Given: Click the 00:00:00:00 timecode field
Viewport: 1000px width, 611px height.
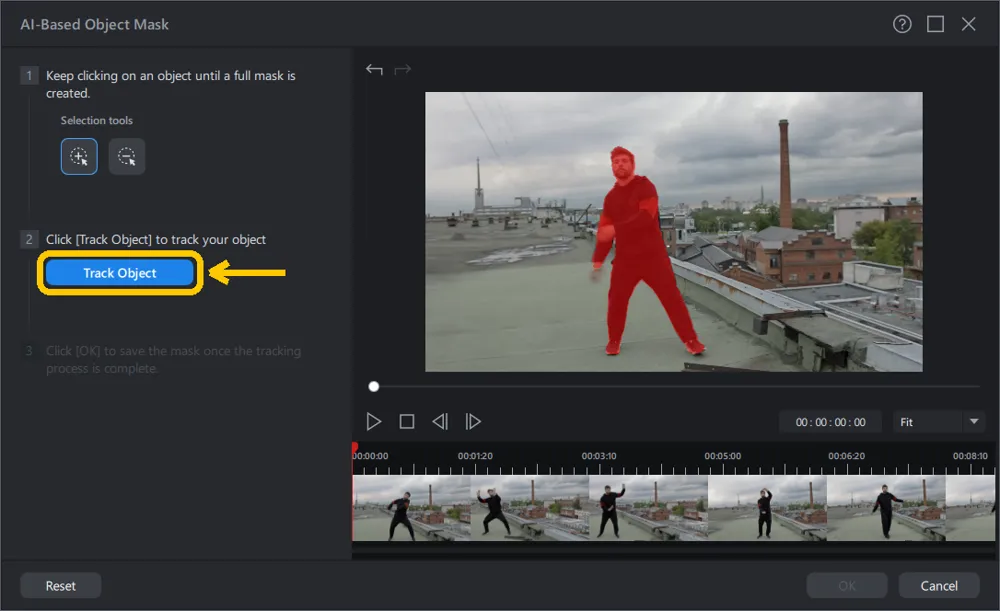Looking at the screenshot, I should [x=830, y=422].
